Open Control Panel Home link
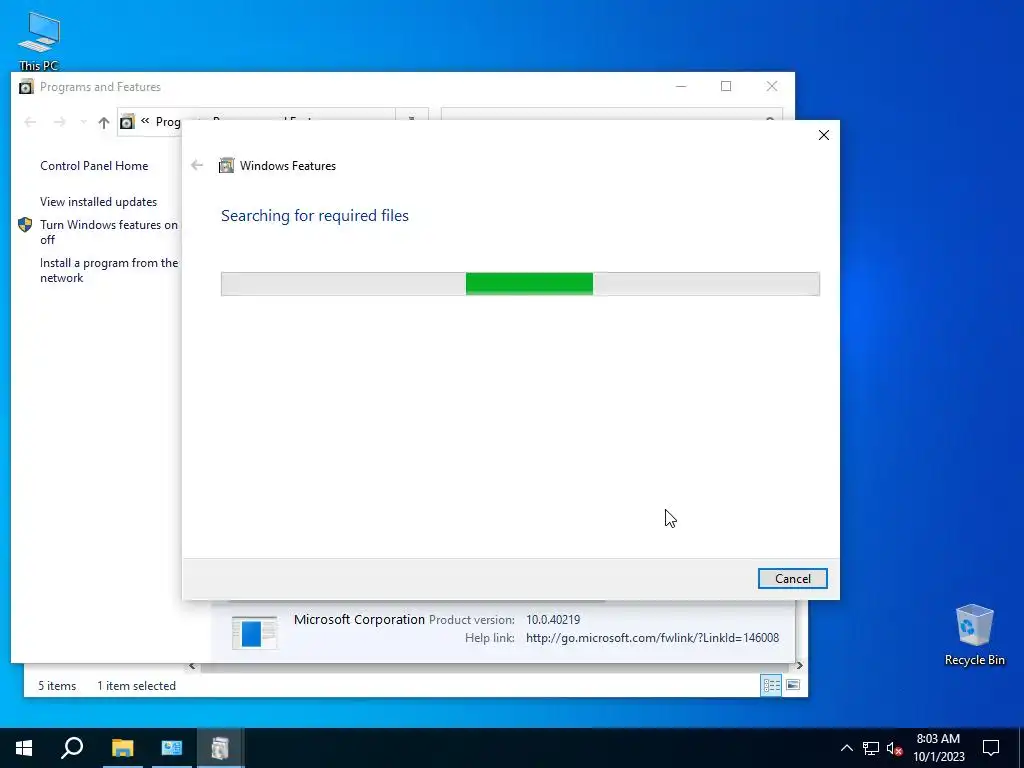This screenshot has width=1024, height=768. pyautogui.click(x=94, y=166)
